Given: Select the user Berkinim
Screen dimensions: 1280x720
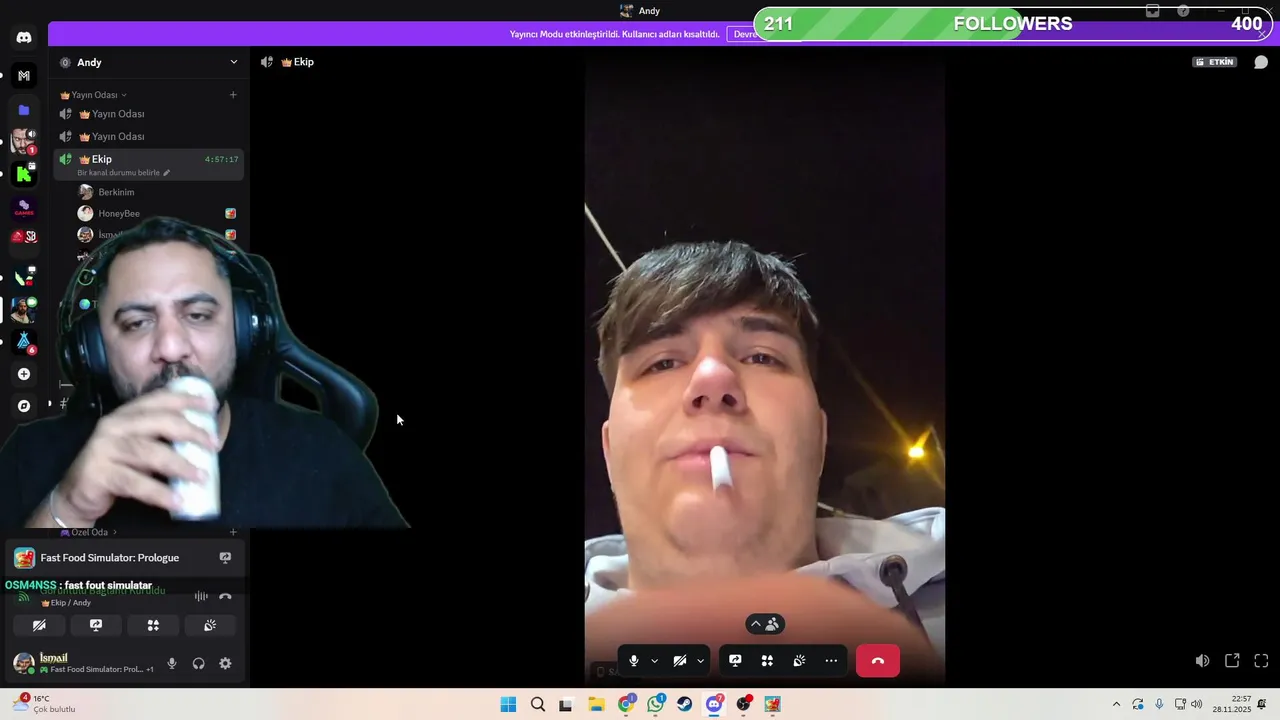Looking at the screenshot, I should [116, 192].
